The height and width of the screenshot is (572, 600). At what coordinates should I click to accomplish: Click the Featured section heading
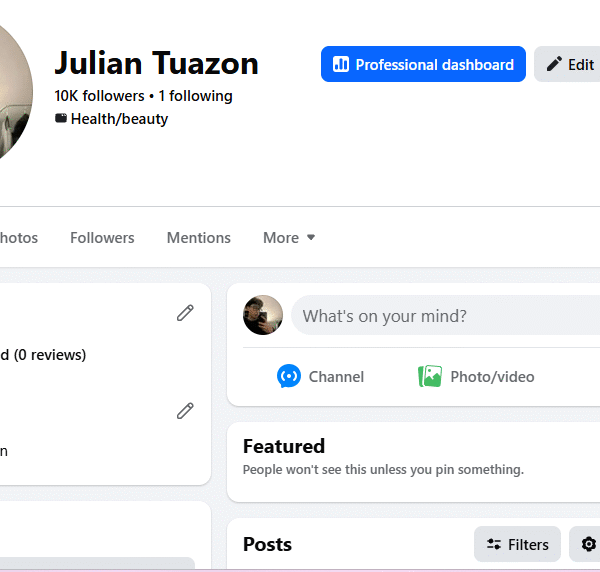pos(284,446)
